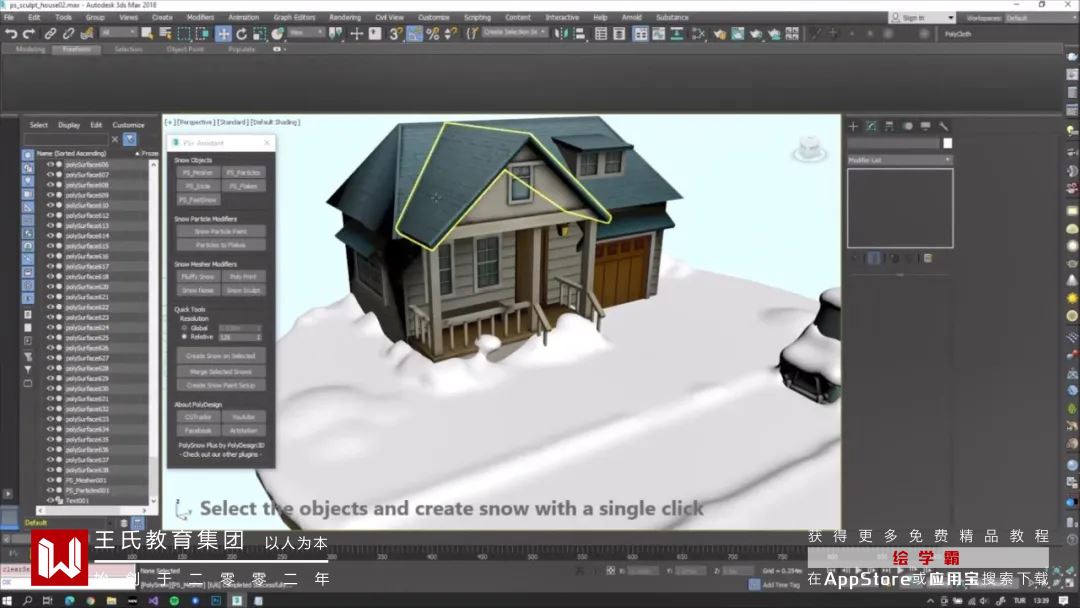Toggle visibility eye of polySurface610
Screen dimensions: 1080x608
[x=50, y=205]
